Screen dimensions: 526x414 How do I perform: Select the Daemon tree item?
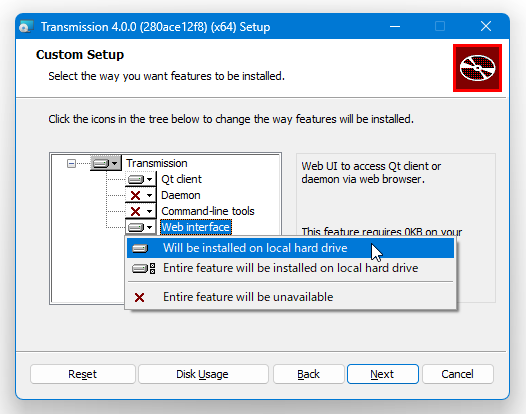(x=181, y=195)
